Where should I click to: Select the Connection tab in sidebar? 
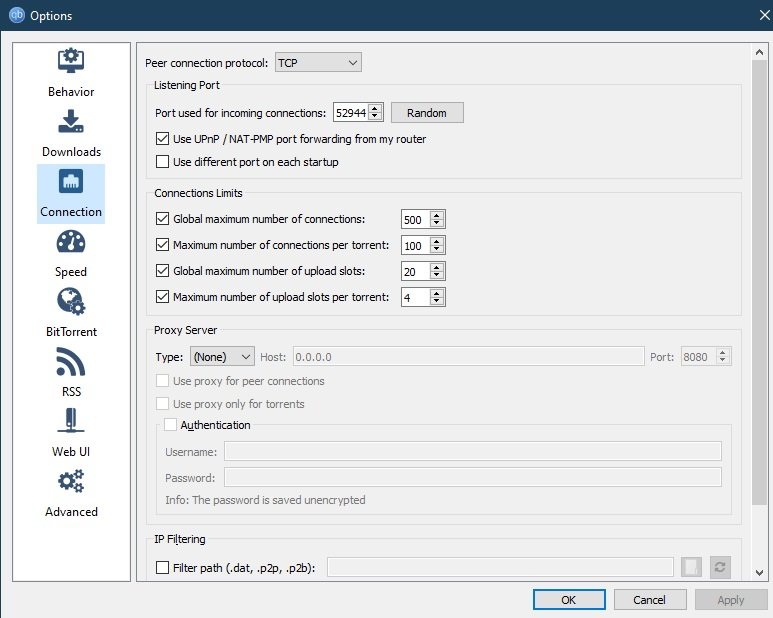click(x=71, y=194)
